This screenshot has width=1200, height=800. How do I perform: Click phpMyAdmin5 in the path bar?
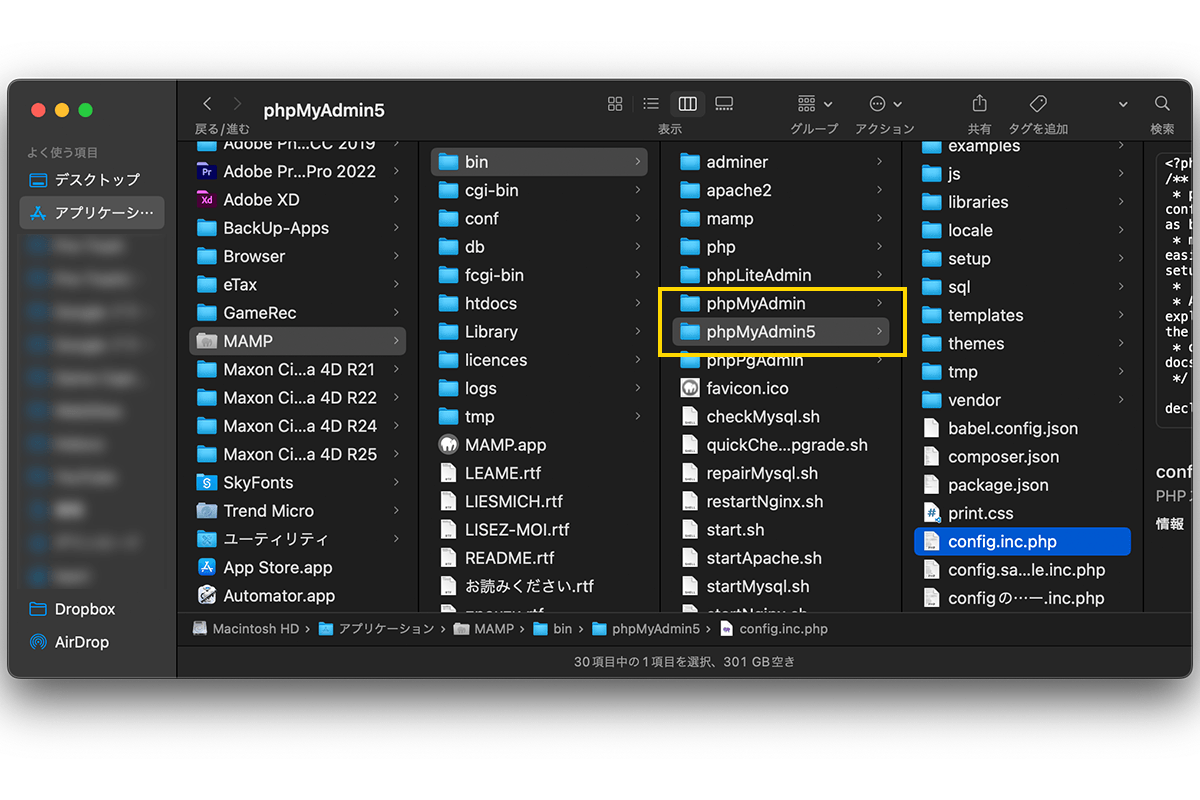pos(646,629)
